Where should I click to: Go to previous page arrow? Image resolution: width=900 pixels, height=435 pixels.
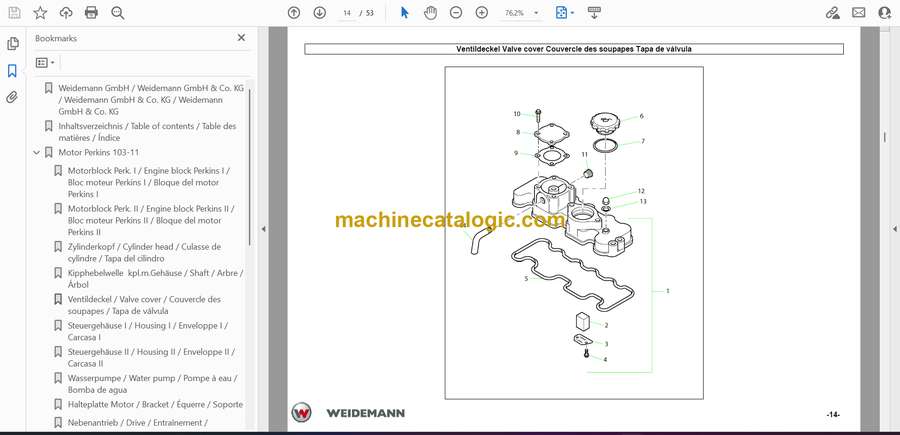point(294,13)
